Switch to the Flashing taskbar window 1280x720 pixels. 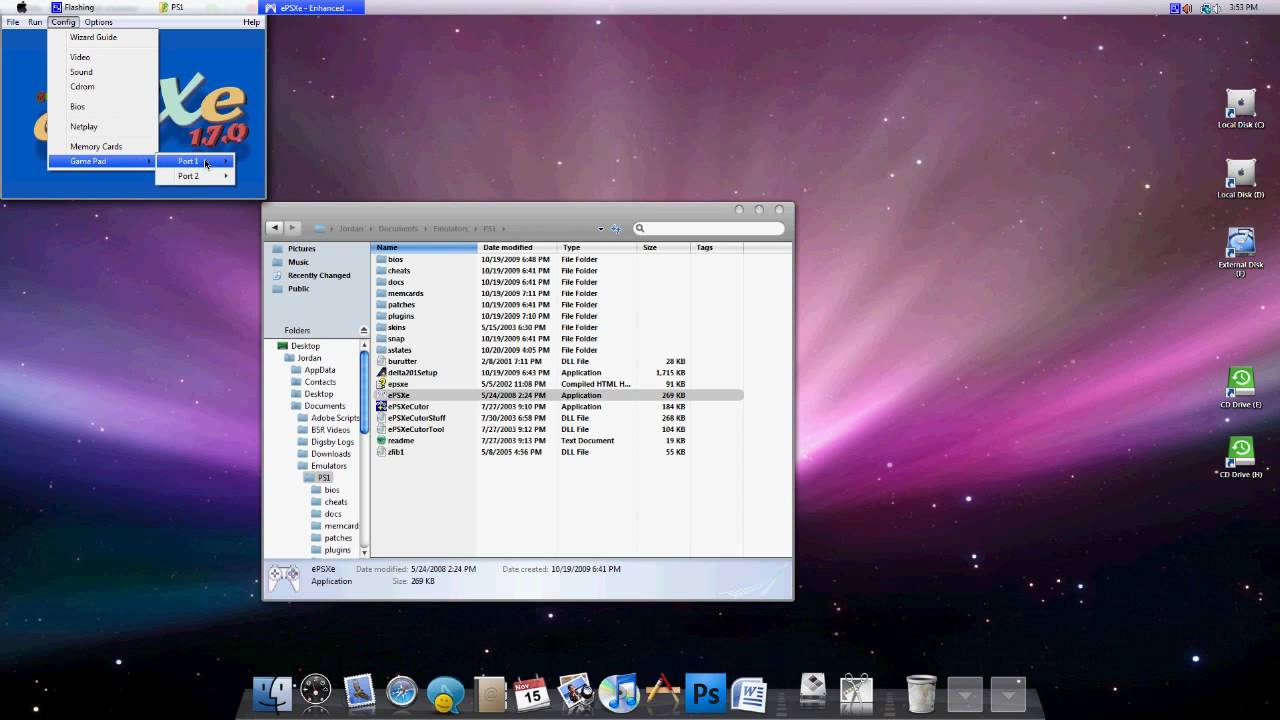tap(78, 7)
